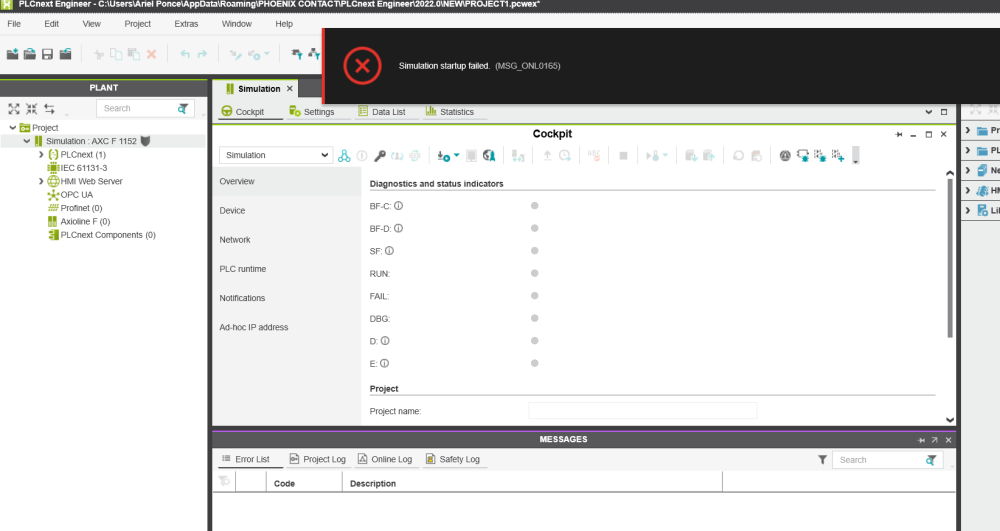Select PLC runtime in Cockpit sidebar

pos(243,269)
